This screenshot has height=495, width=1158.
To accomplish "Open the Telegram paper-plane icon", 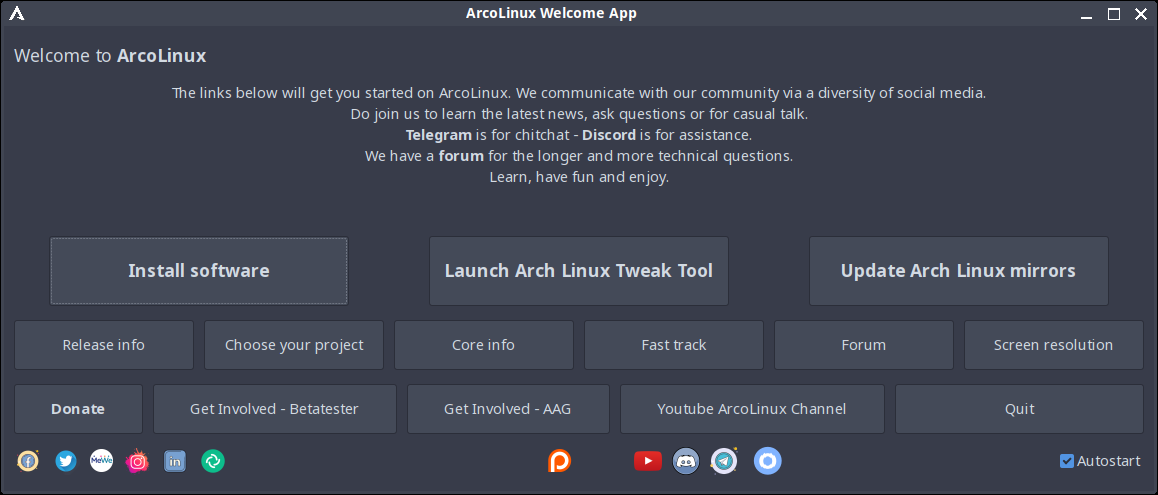I will tap(724, 462).
